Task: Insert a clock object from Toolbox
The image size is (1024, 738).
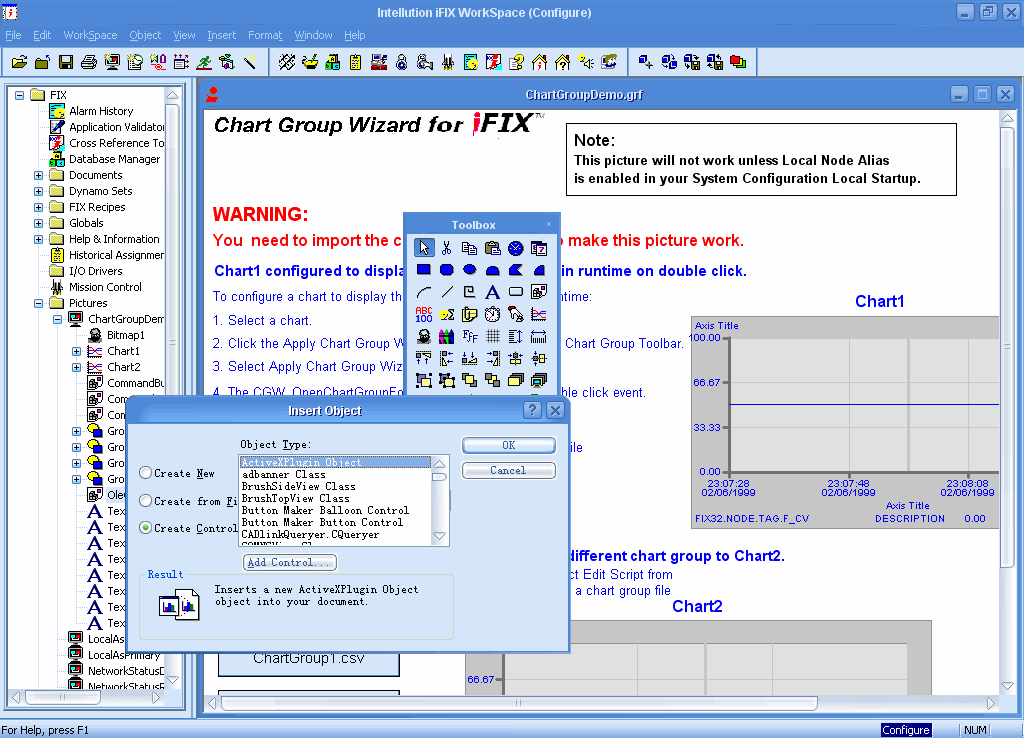Action: 515,248
